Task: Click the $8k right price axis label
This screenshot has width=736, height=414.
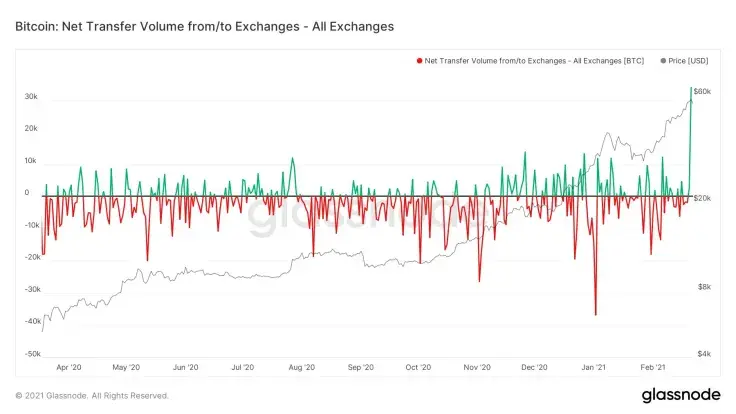Action: pyautogui.click(x=703, y=287)
